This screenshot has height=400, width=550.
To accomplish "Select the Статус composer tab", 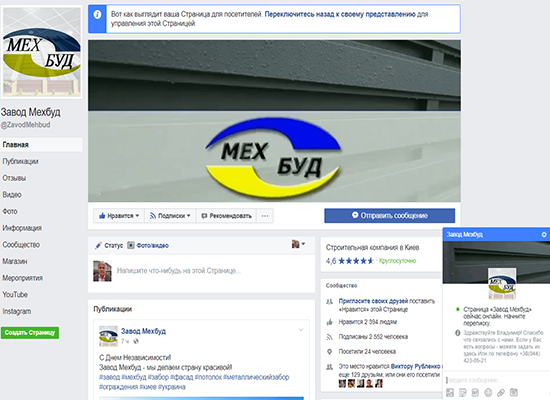I will pyautogui.click(x=109, y=245).
